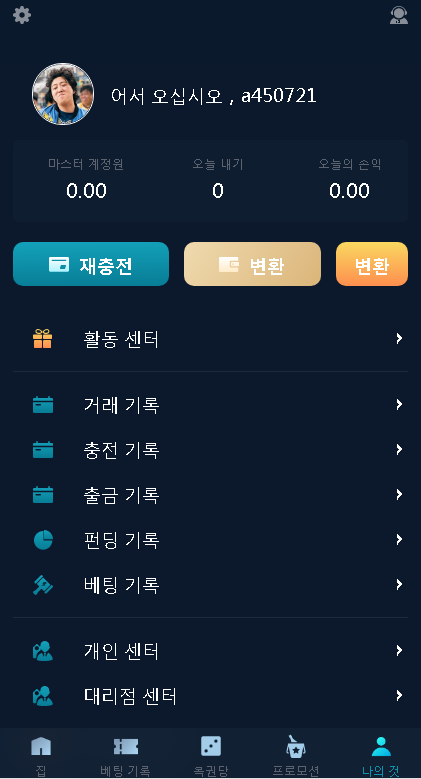Click the agent icon beside 대리점 센터

43,696
